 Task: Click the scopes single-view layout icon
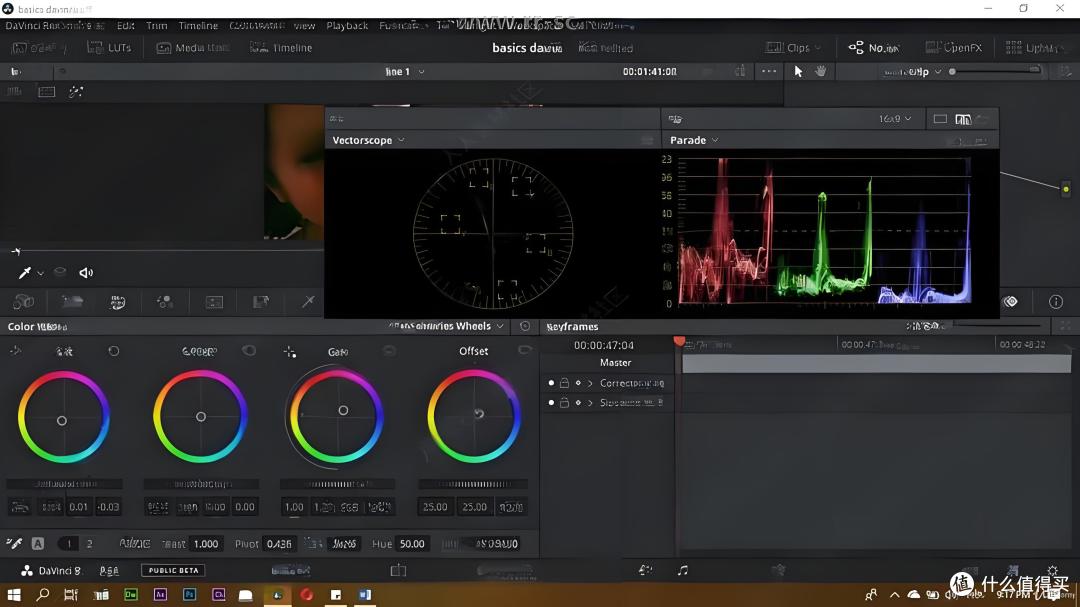pos(940,119)
